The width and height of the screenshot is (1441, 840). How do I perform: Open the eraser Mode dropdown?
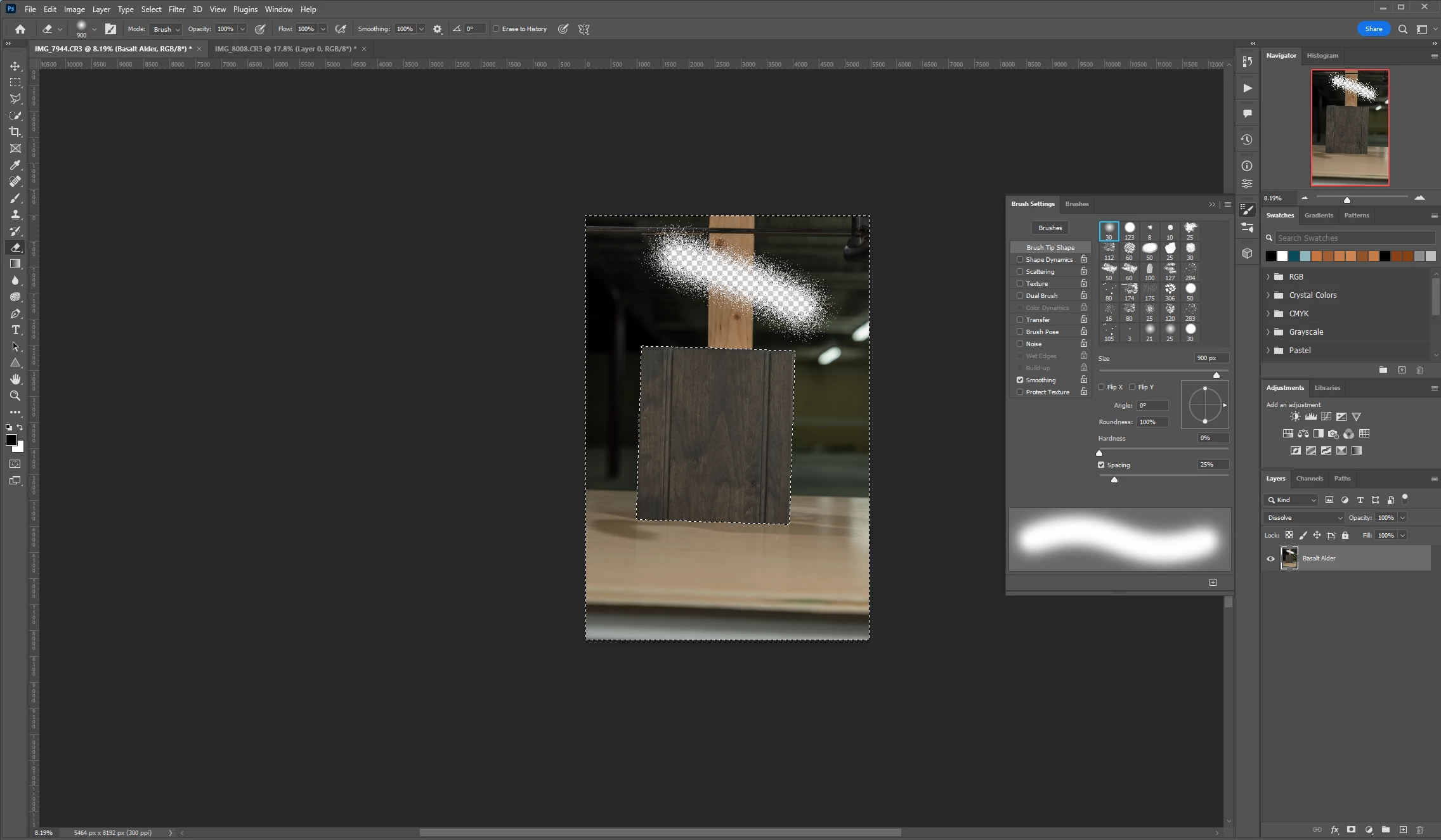[x=166, y=29]
